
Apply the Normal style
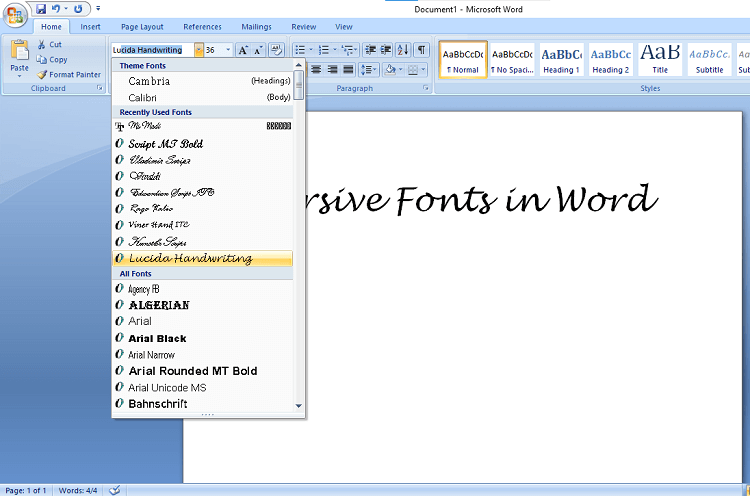click(x=463, y=60)
